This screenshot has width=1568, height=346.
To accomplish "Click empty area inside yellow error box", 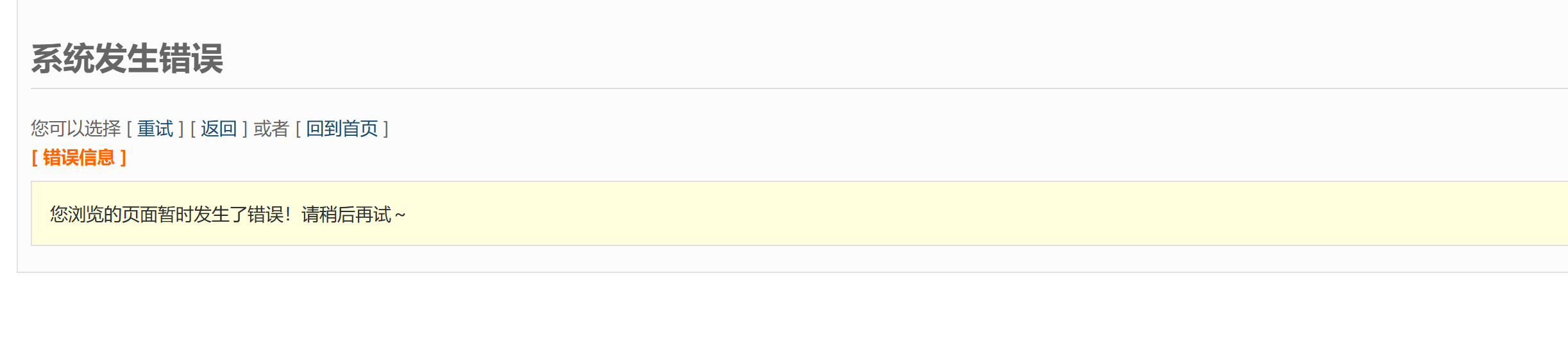I will click(x=962, y=214).
